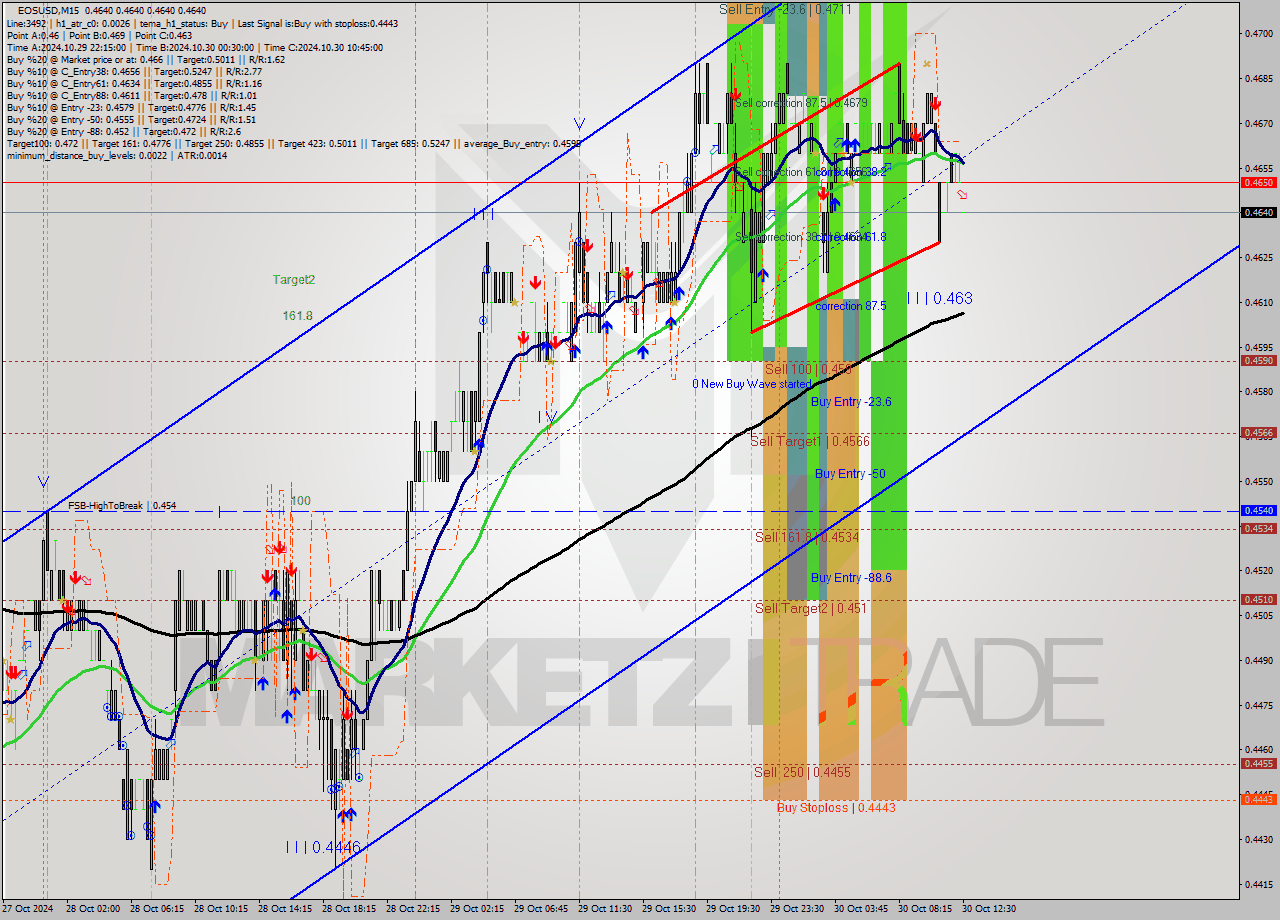Select the 'Sell 161.8 | 0.4534' label
Image resolution: width=1280 pixels, height=920 pixels.
pos(807,537)
